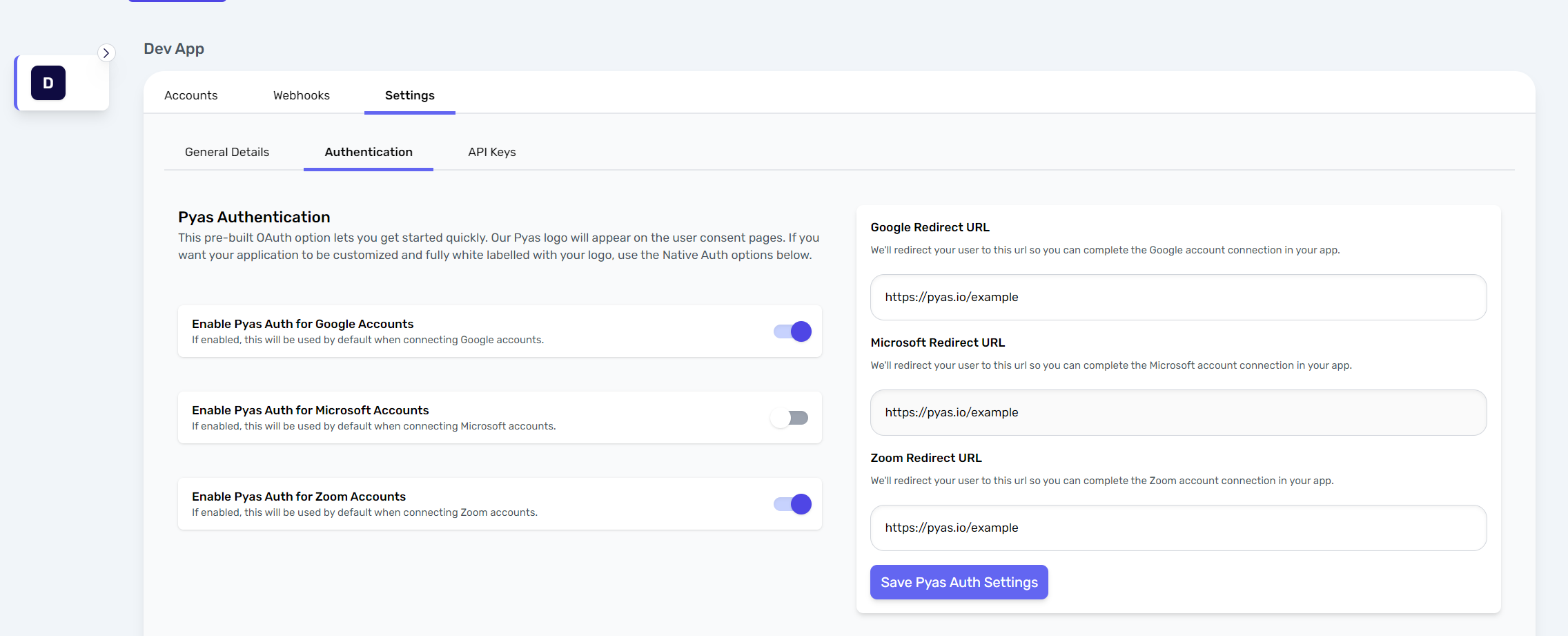Go to the General Details sub-tab
The height and width of the screenshot is (636, 1568).
pyautogui.click(x=226, y=152)
